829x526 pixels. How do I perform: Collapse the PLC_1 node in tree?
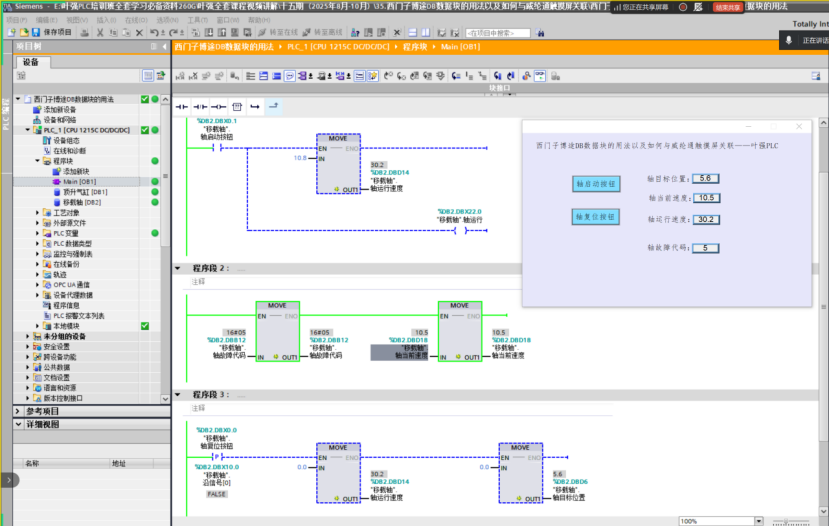click(27, 130)
